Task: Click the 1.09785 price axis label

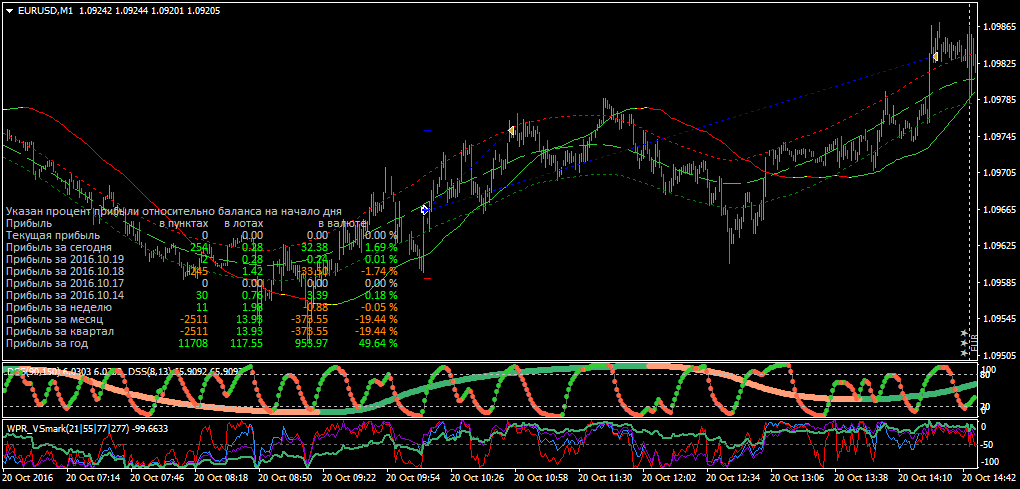Action: click(x=999, y=100)
